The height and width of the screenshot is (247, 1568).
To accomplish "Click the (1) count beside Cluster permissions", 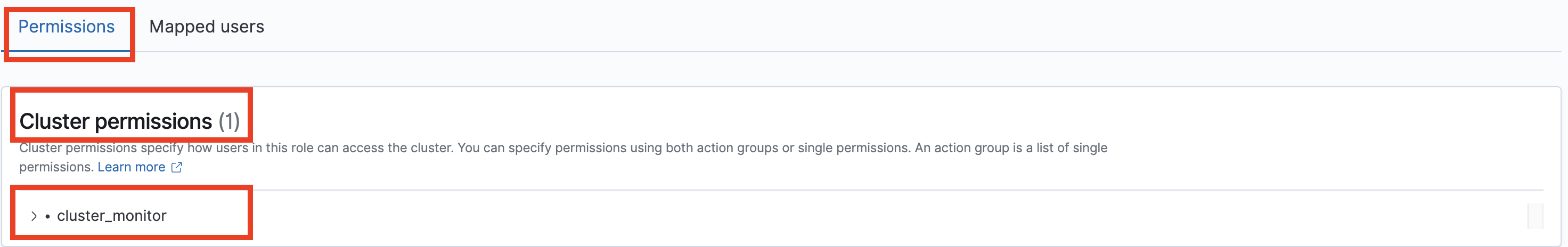I will pos(229,122).
